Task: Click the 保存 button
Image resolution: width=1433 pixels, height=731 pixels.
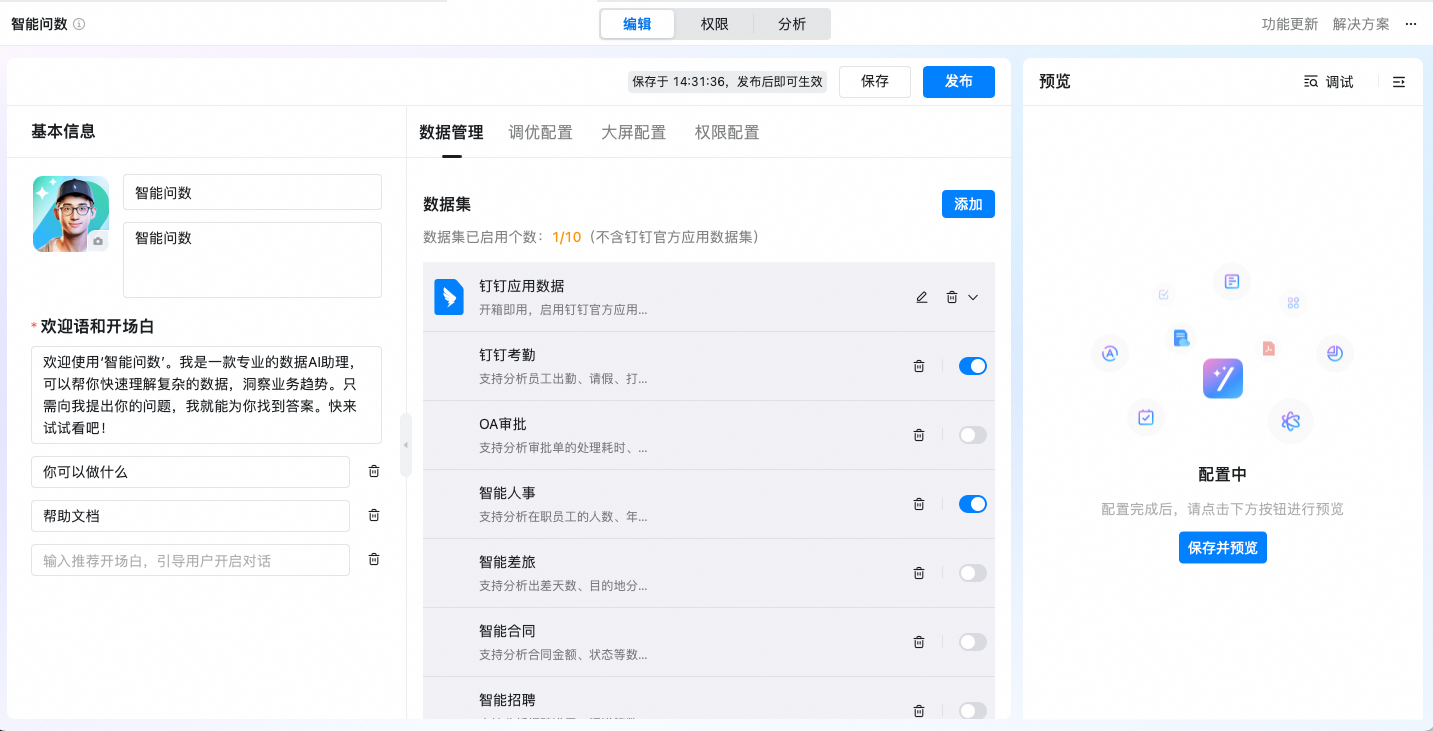Action: coord(875,82)
